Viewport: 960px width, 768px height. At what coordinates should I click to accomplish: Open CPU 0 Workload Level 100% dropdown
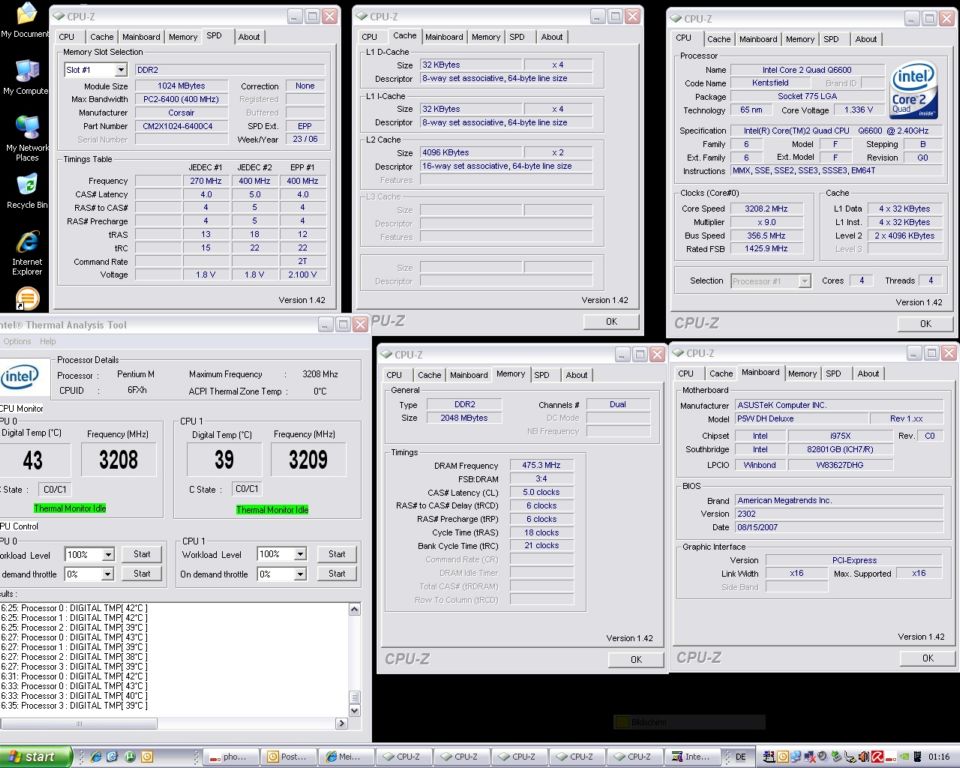(108, 555)
